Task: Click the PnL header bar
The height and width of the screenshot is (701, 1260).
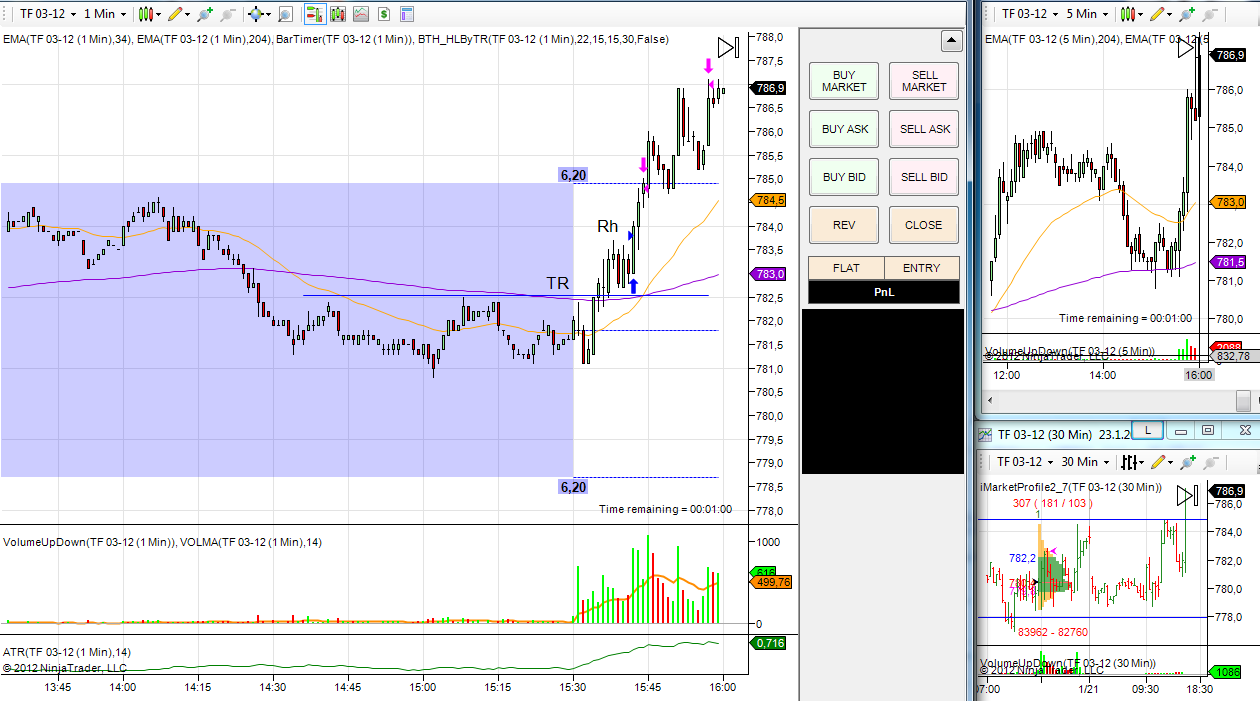Action: point(884,292)
